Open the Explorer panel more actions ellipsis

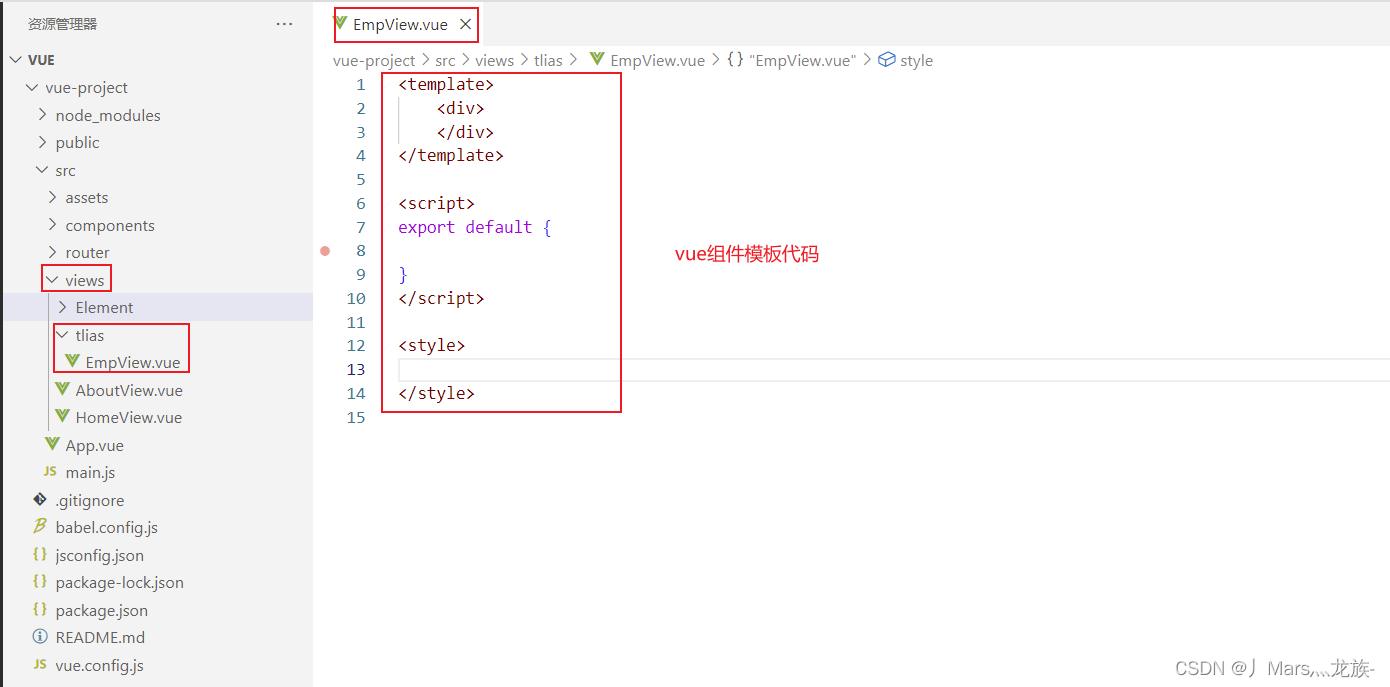tap(284, 24)
